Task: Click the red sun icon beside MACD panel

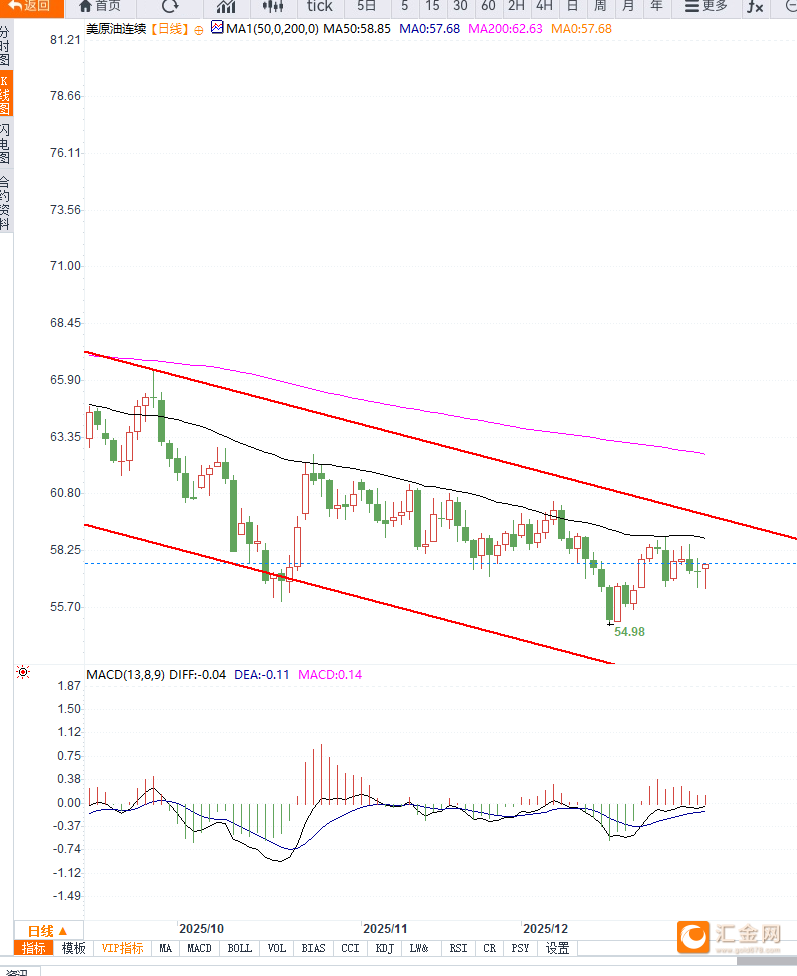Action: click(22, 672)
